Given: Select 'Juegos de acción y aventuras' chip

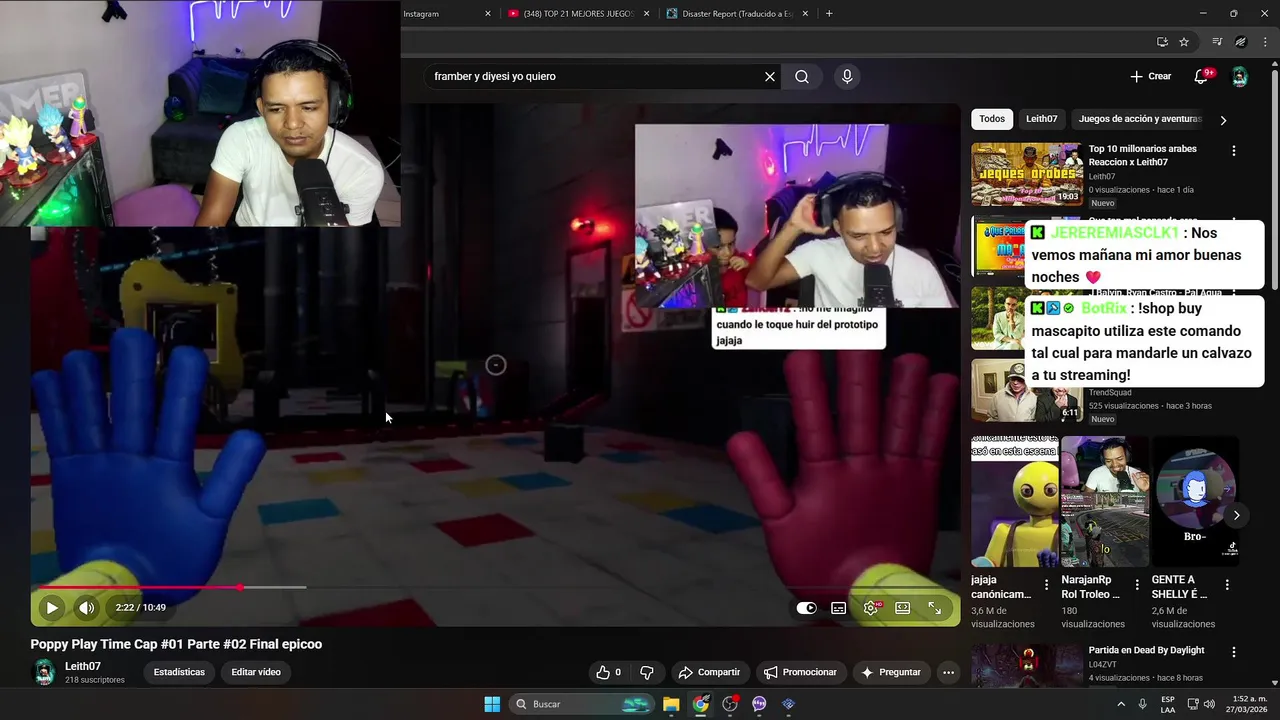Looking at the screenshot, I should click(x=1140, y=119).
